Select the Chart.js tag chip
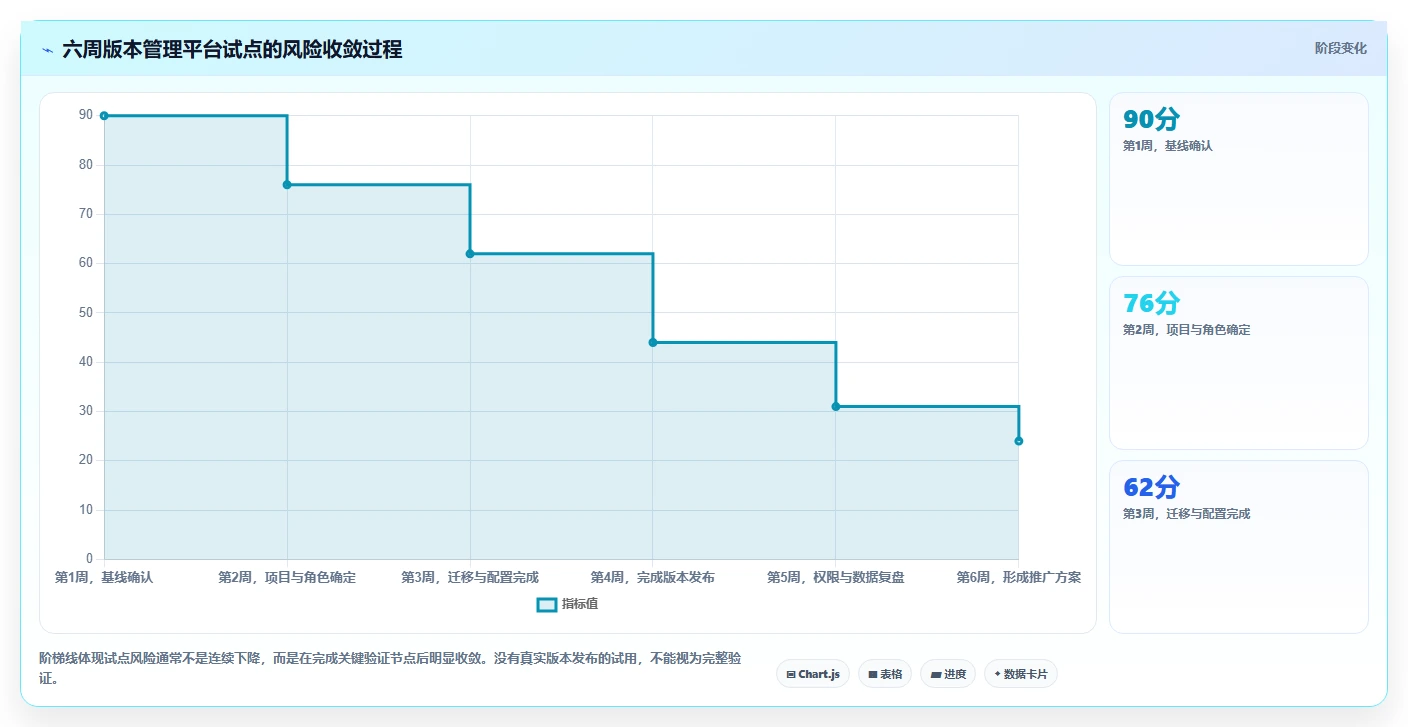Viewport: 1408px width, 727px height. pyautogui.click(x=813, y=674)
